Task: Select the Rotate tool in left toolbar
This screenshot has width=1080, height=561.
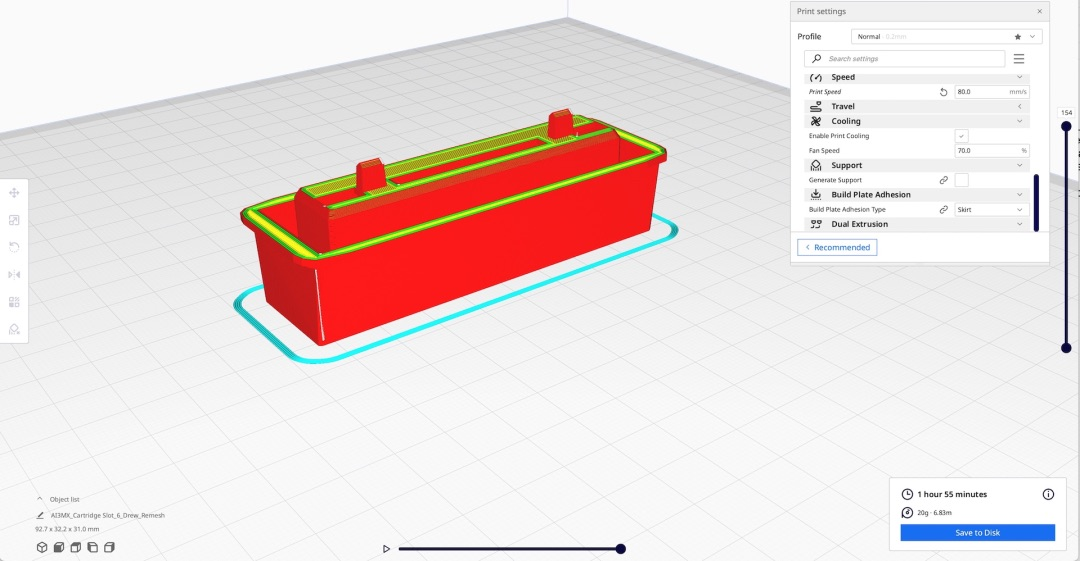Action: [x=14, y=247]
